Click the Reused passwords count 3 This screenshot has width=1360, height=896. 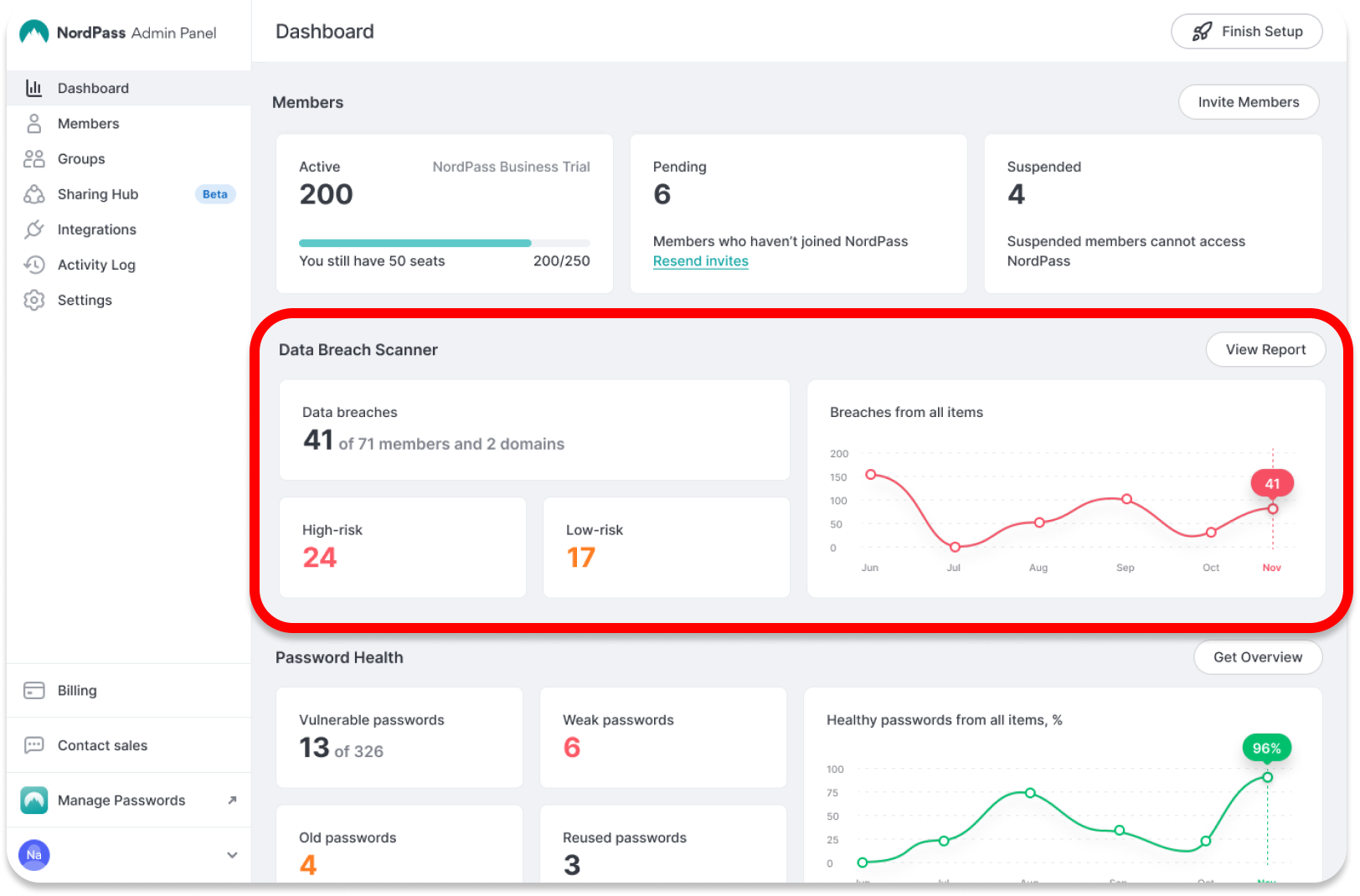pos(572,865)
